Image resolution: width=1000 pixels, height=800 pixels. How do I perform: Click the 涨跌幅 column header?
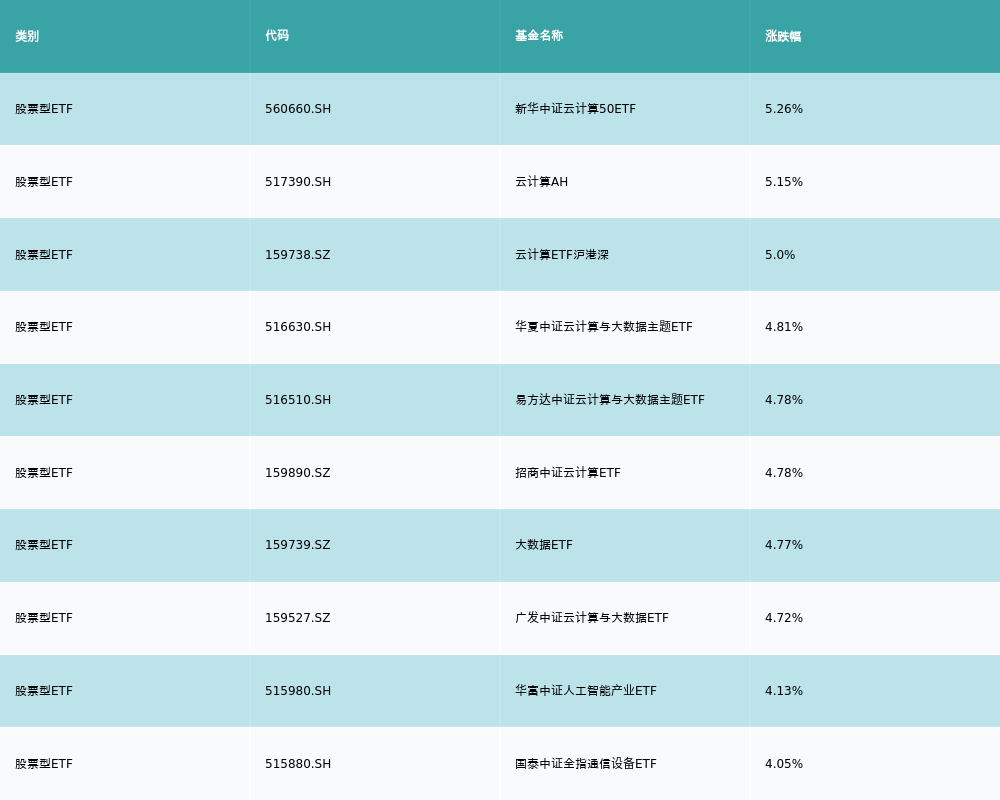pos(783,36)
